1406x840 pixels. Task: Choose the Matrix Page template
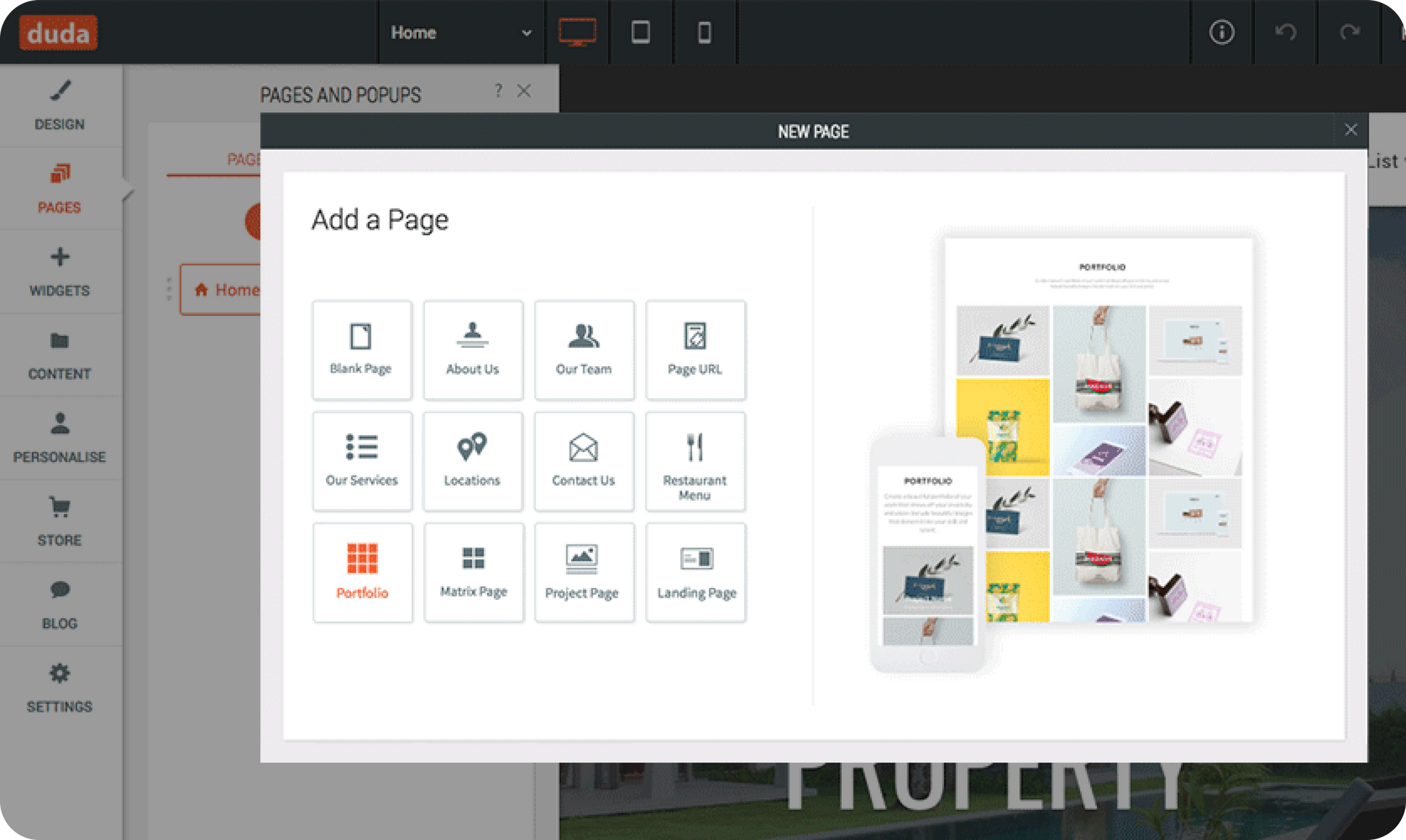474,573
